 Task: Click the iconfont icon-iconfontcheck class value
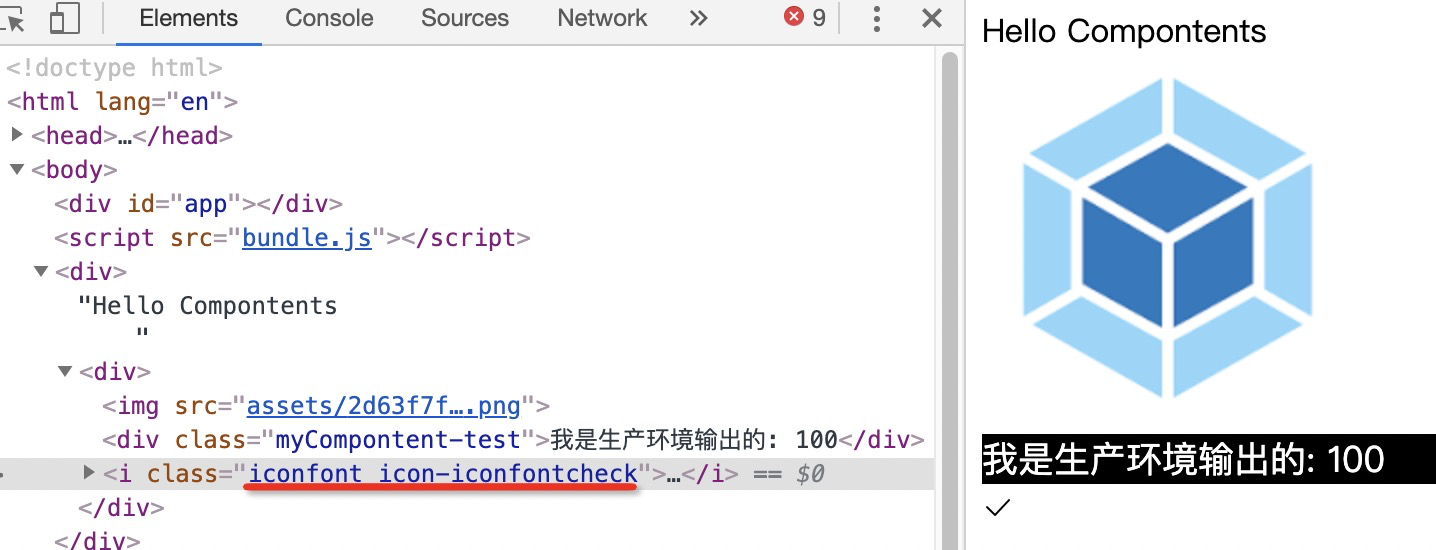point(443,473)
